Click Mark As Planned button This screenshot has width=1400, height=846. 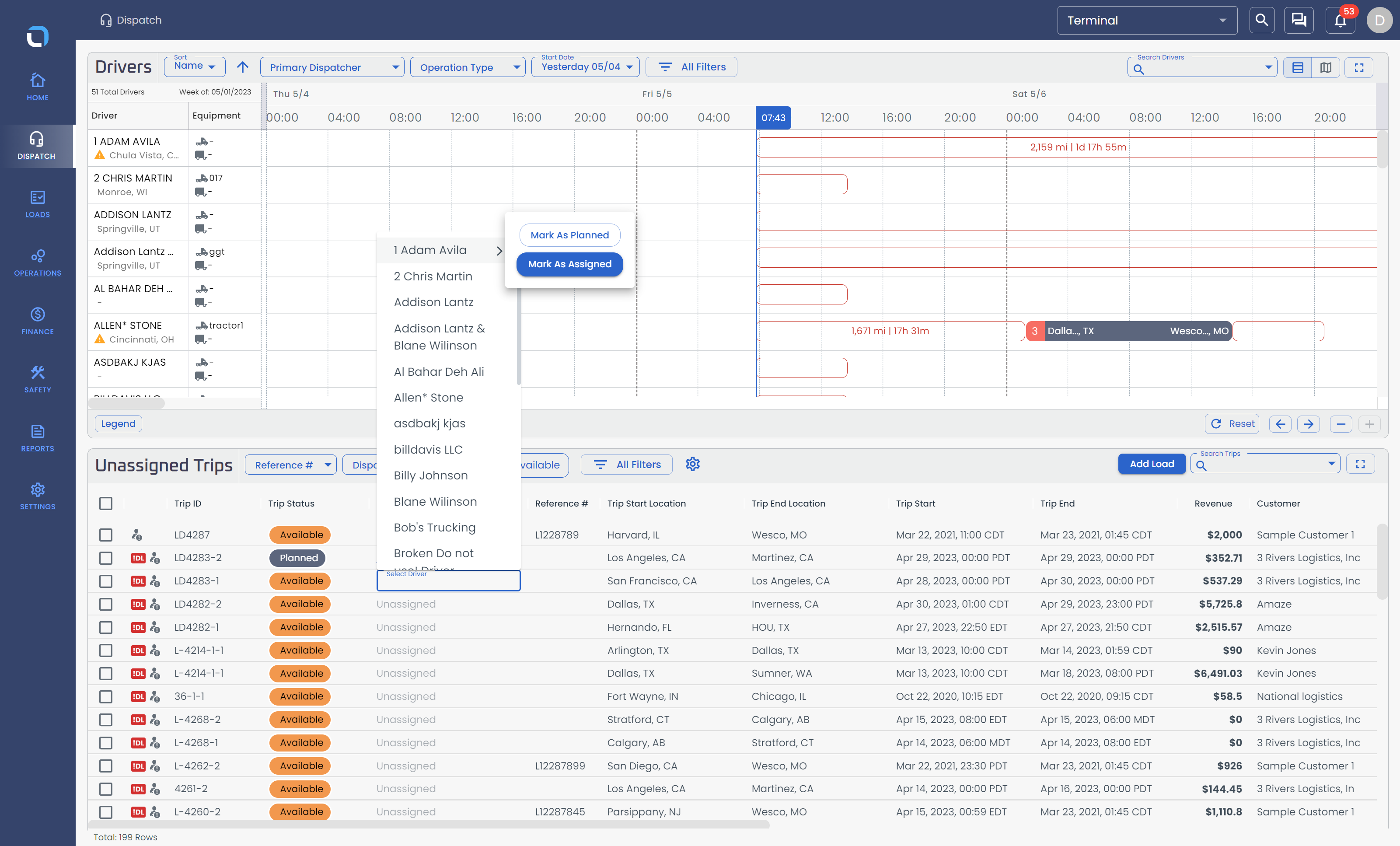click(569, 235)
